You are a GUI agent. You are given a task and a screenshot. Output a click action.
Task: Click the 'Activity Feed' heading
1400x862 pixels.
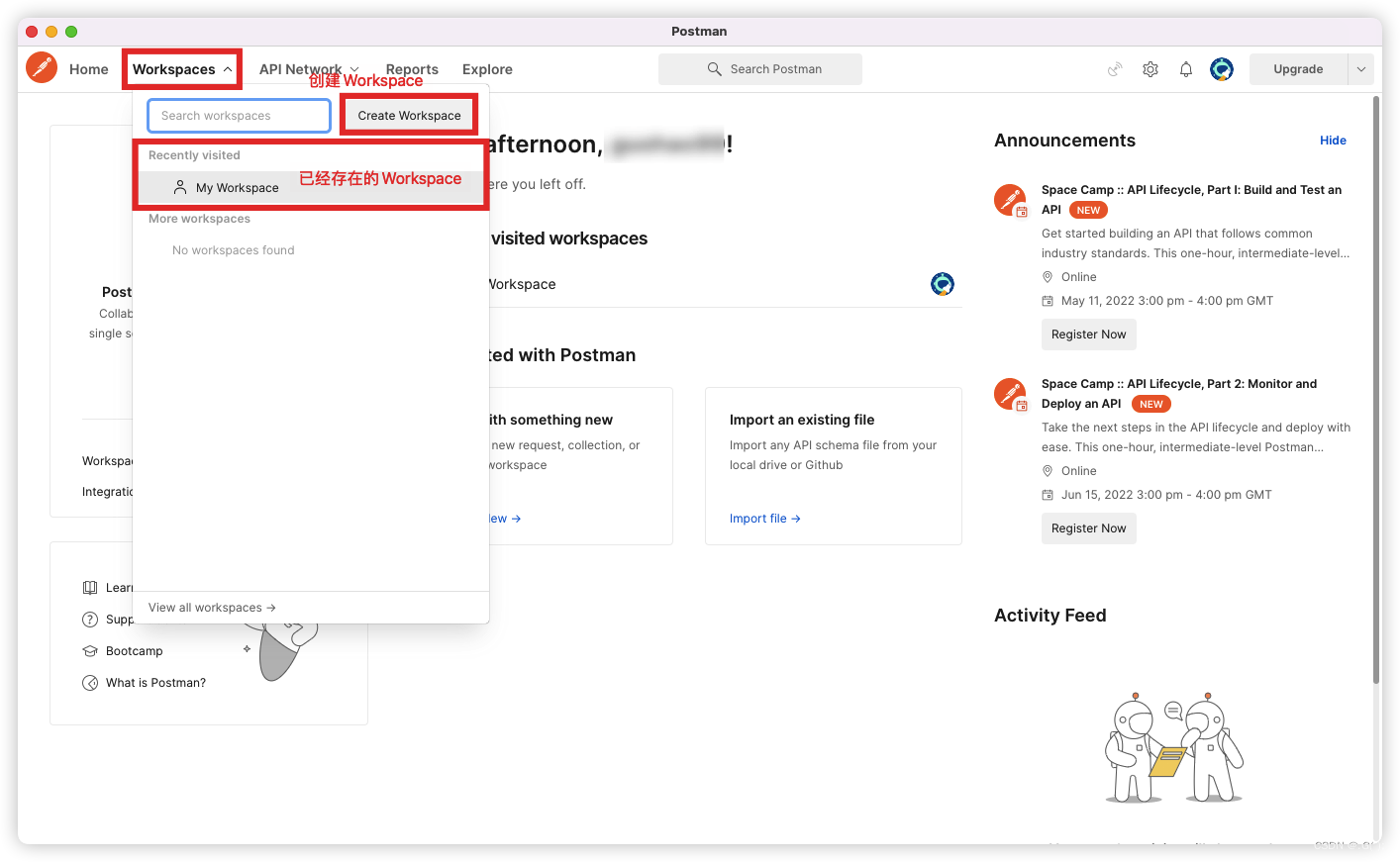pos(1050,616)
